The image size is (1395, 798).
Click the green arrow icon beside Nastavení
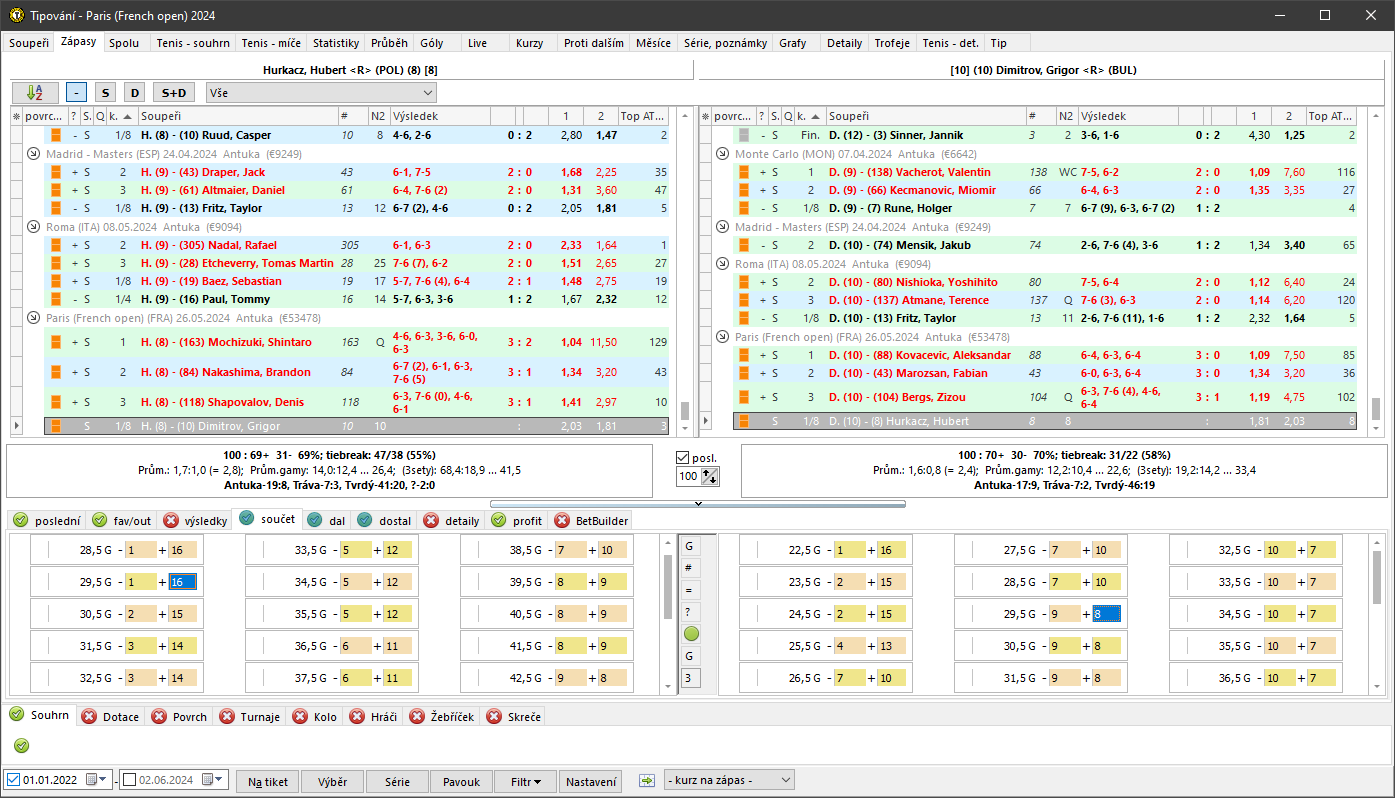[x=646, y=780]
